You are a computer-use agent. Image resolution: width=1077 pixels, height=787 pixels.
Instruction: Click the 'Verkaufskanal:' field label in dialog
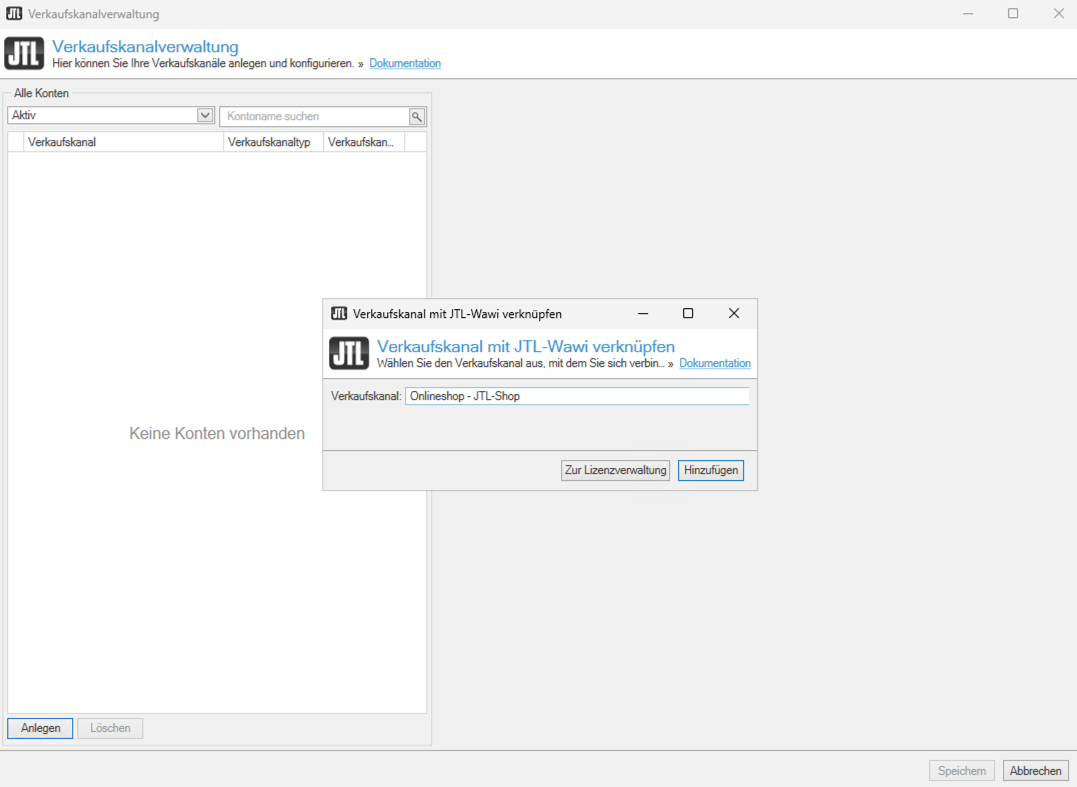click(366, 396)
